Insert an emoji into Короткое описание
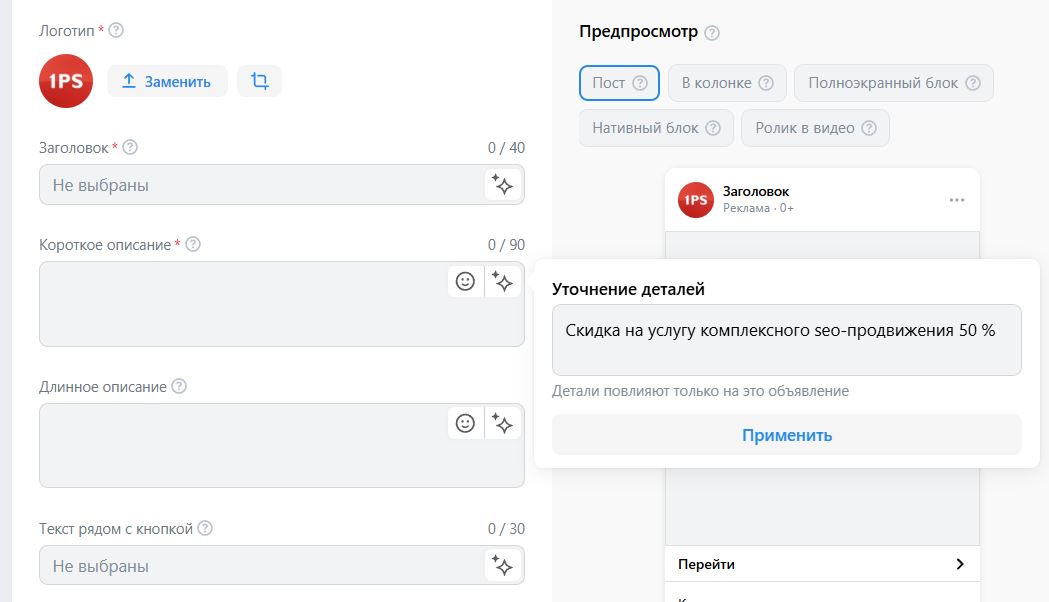Viewport: 1049px width, 602px height. [x=464, y=281]
